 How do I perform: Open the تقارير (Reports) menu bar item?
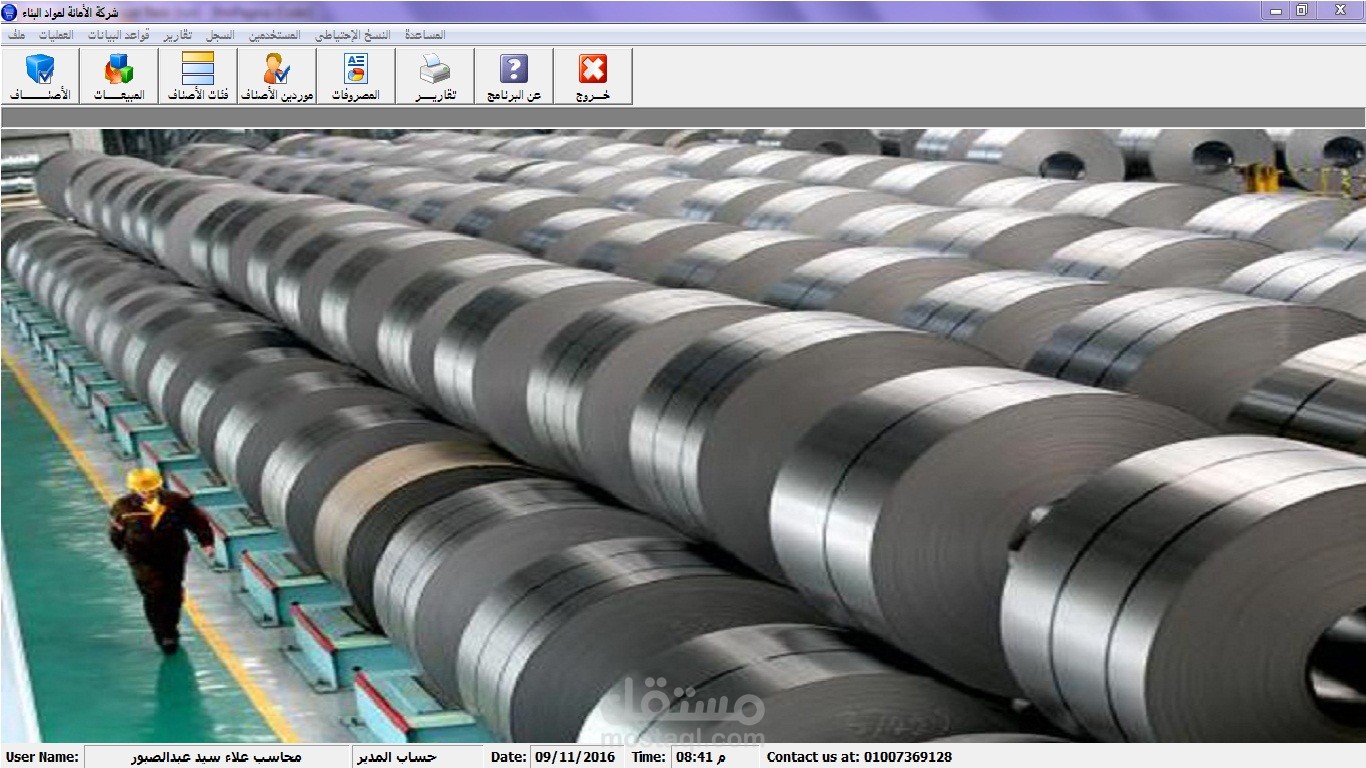pyautogui.click(x=178, y=35)
